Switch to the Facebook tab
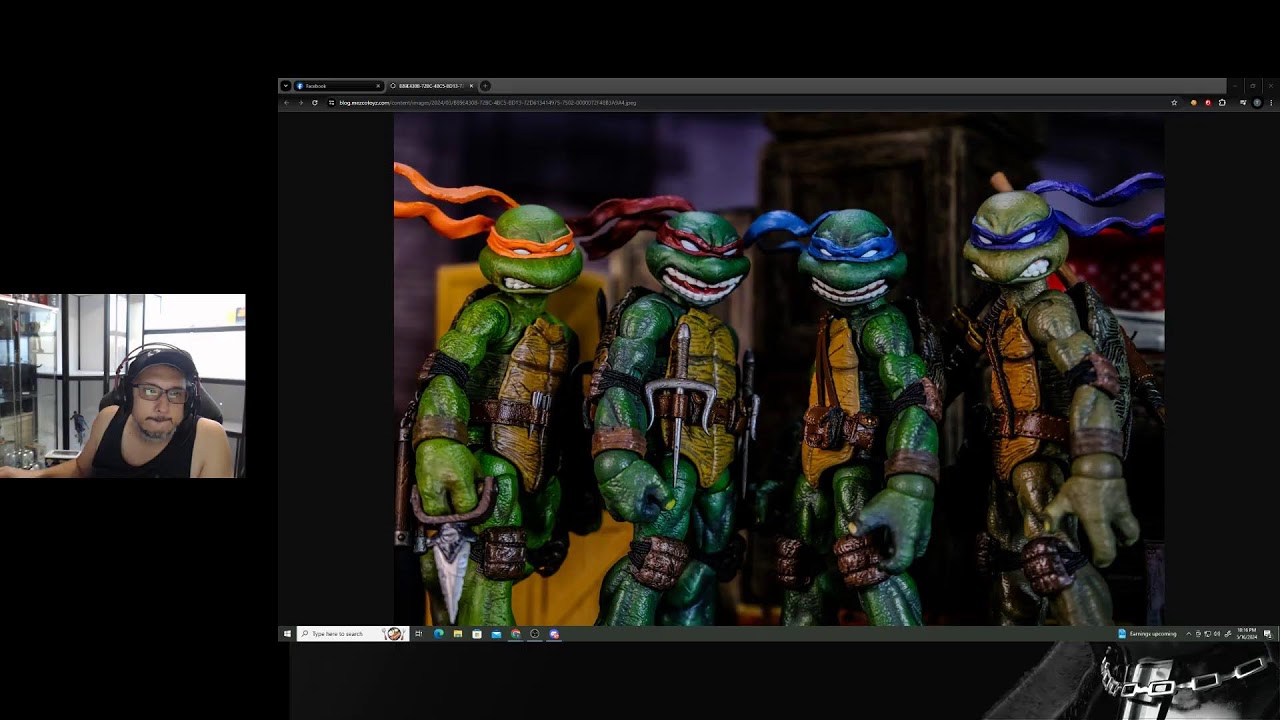 [x=338, y=86]
